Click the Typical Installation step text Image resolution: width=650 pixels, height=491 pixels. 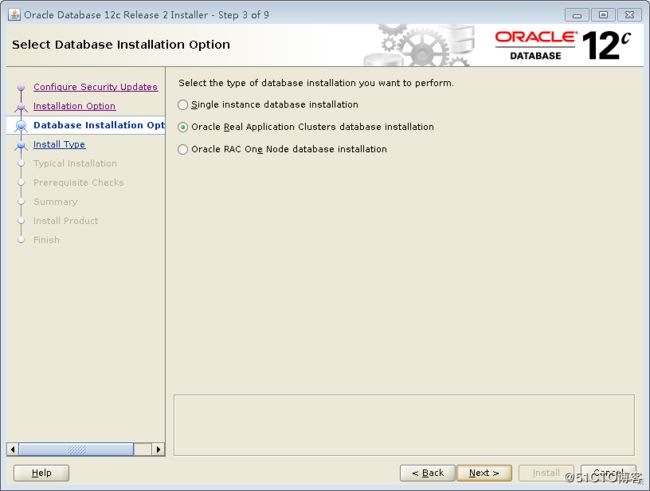click(x=75, y=163)
